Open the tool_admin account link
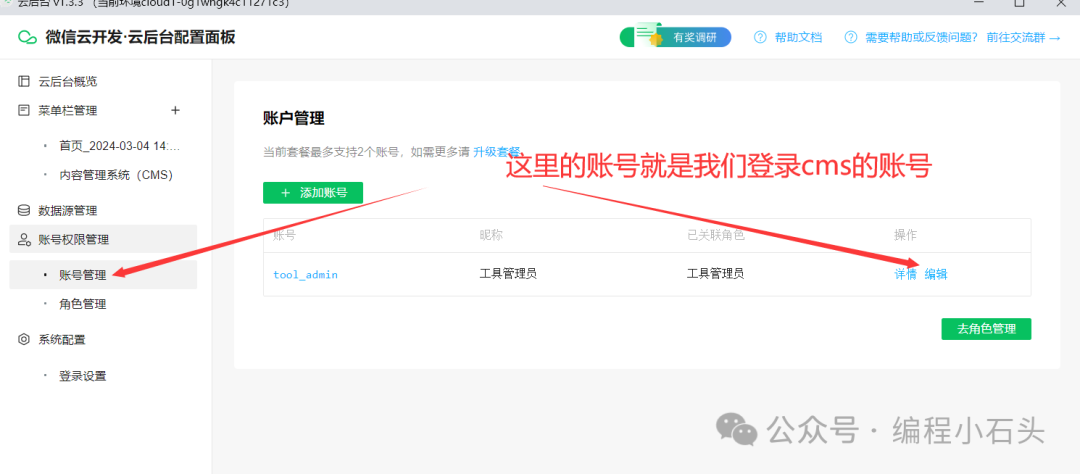 point(305,274)
